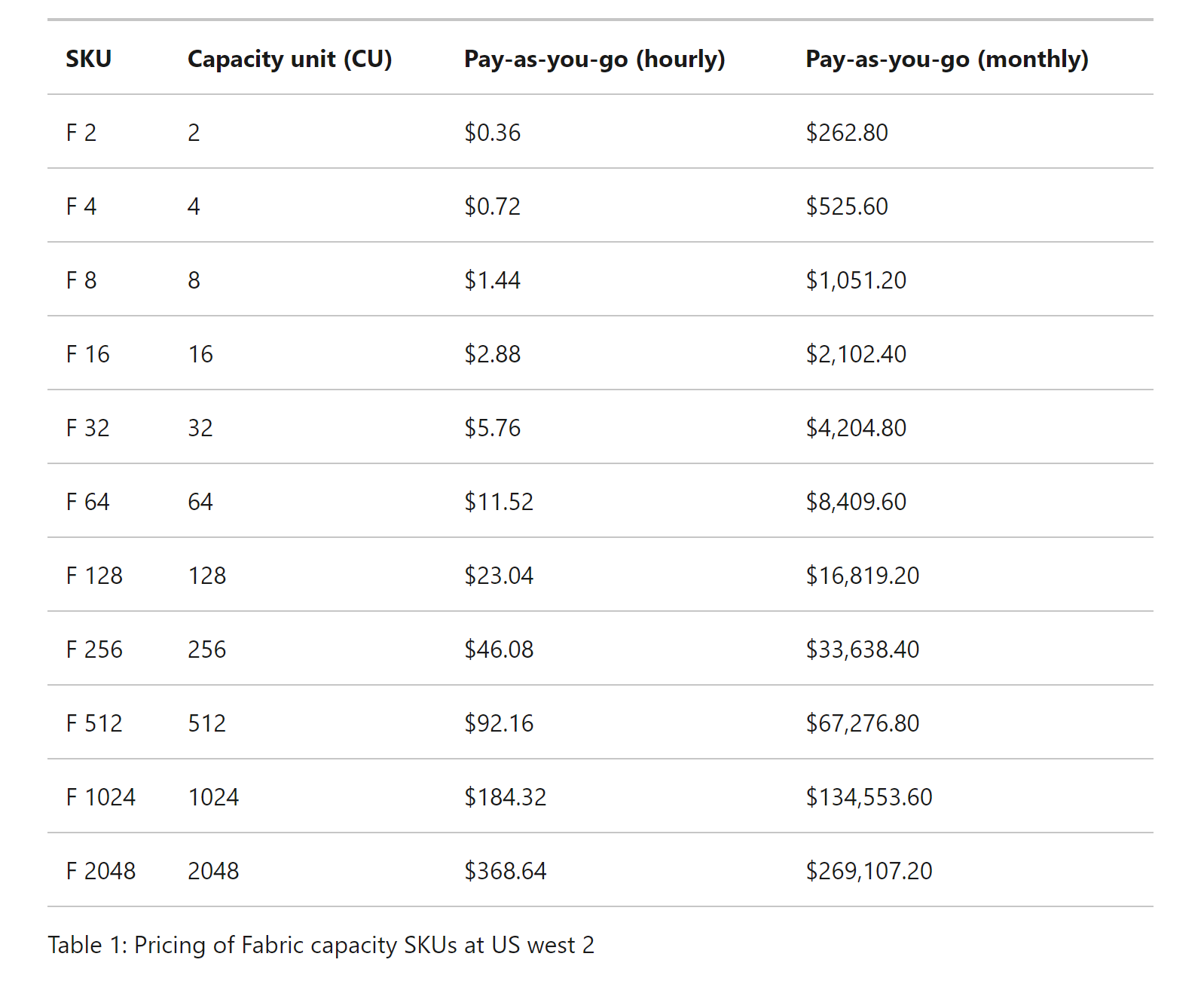
Task: Select the F 128 SKU cell
Action: click(94, 576)
